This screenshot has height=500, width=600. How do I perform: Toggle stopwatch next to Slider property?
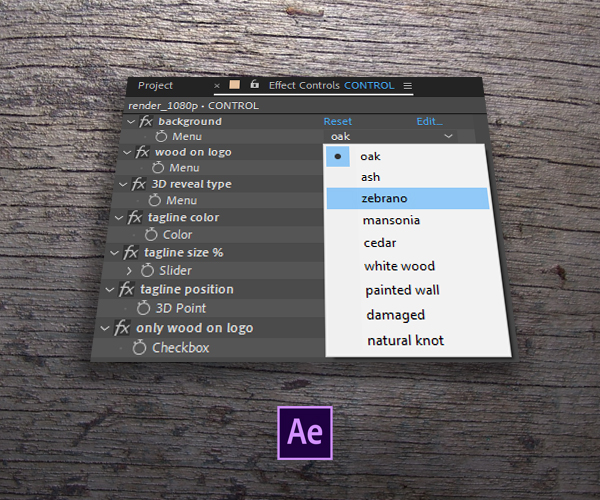[x=147, y=270]
